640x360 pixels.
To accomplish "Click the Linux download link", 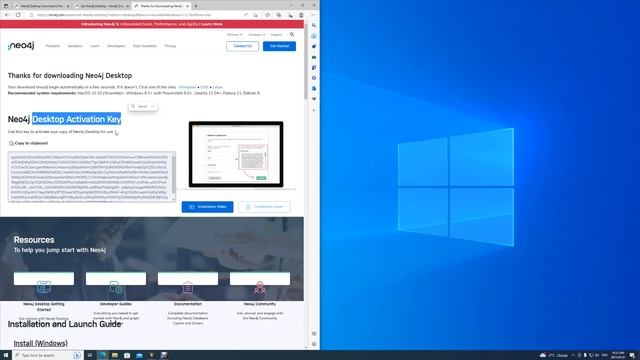I will (x=218, y=87).
